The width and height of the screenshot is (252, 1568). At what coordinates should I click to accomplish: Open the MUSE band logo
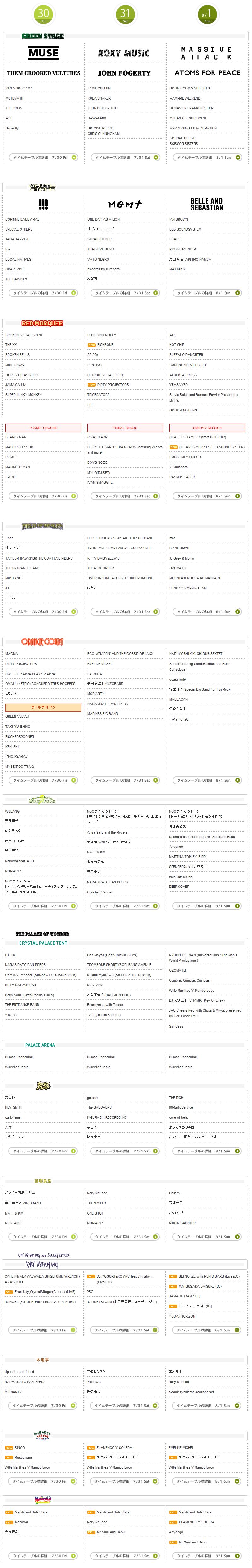43,54
